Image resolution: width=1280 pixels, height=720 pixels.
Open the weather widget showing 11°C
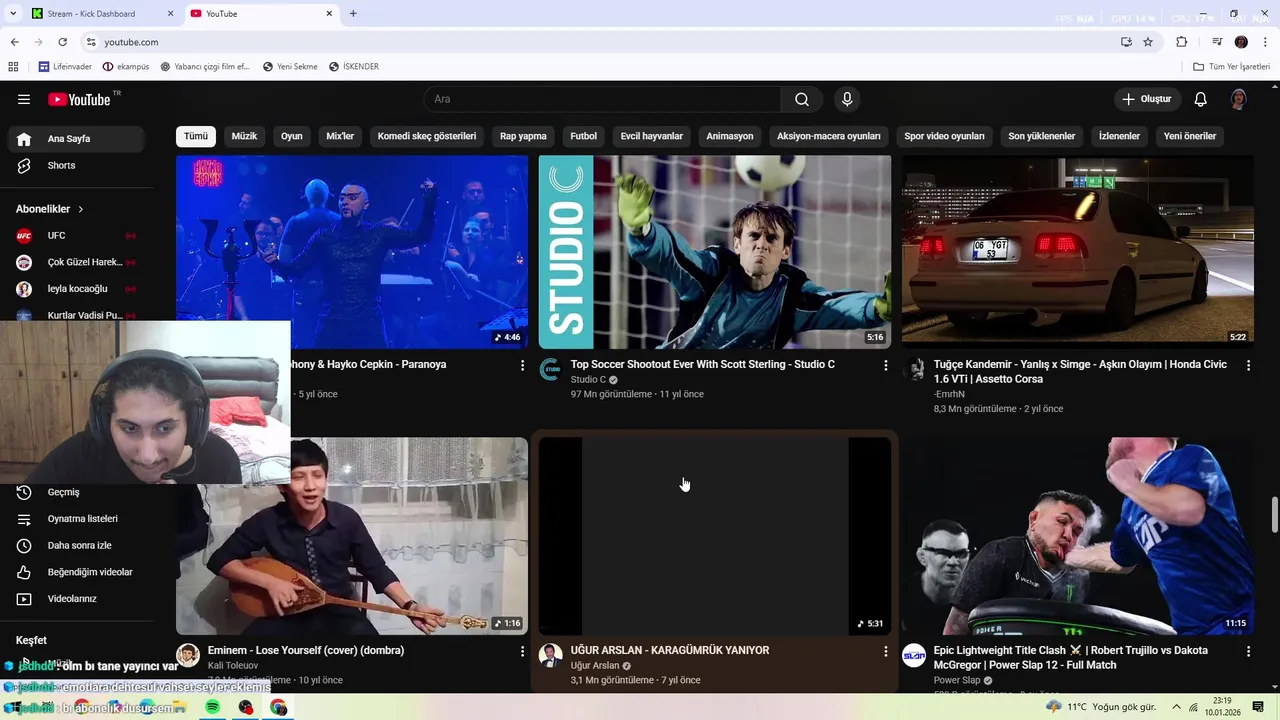click(x=1101, y=707)
